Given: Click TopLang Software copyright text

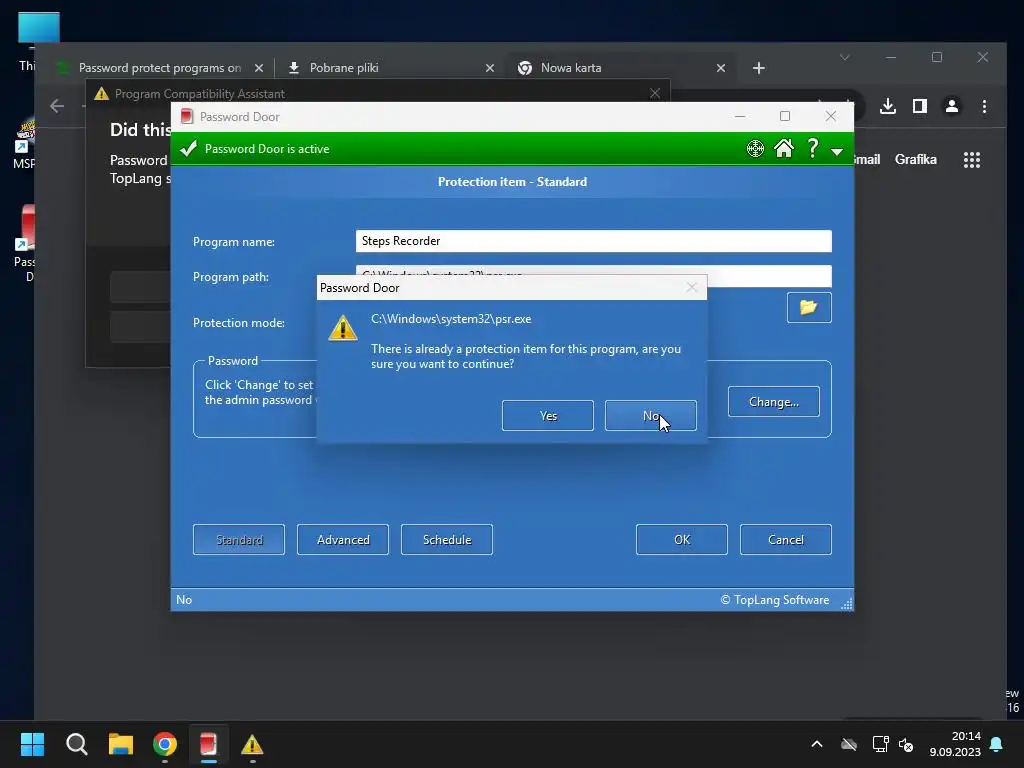Looking at the screenshot, I should [775, 600].
